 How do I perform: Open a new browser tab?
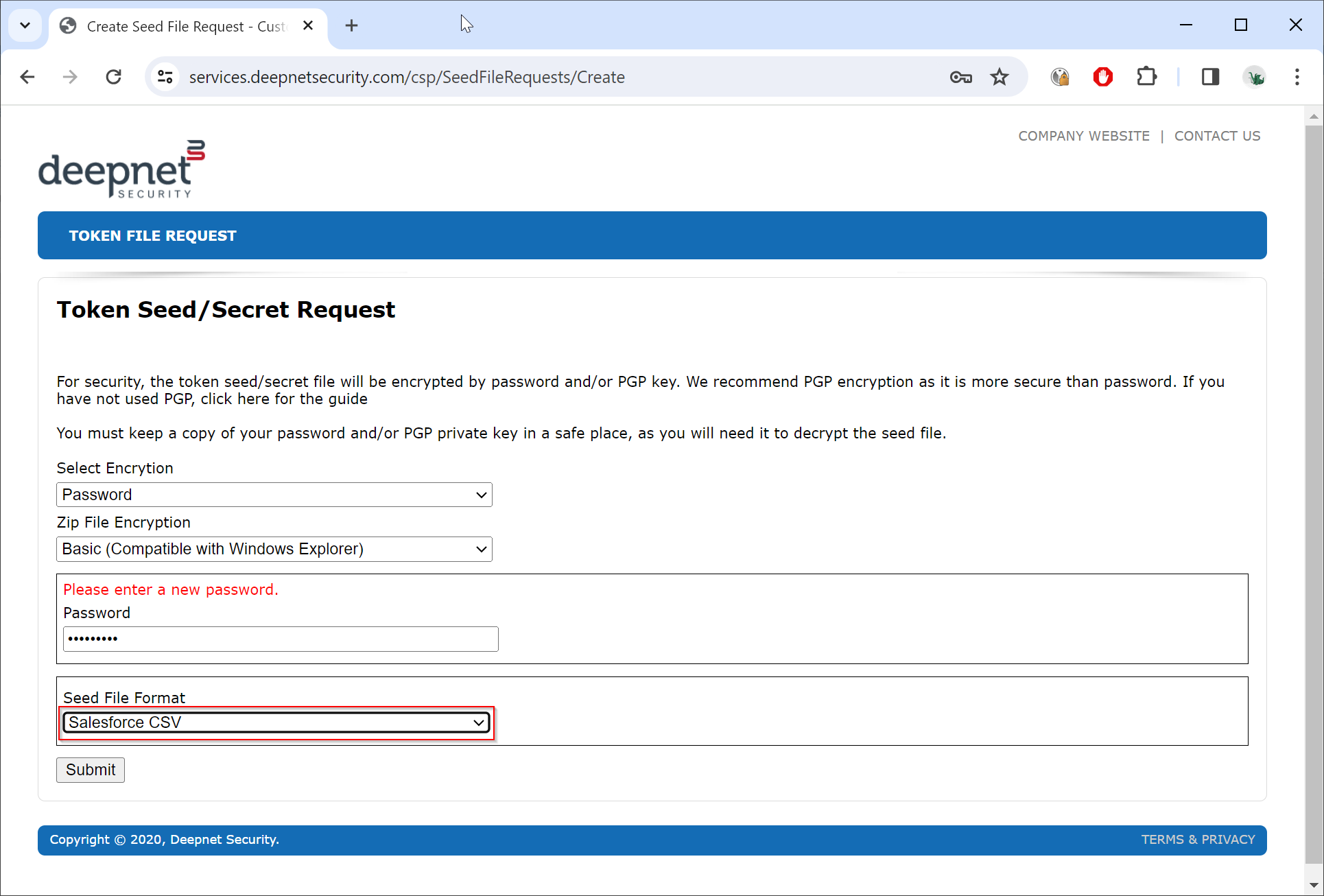tap(351, 26)
